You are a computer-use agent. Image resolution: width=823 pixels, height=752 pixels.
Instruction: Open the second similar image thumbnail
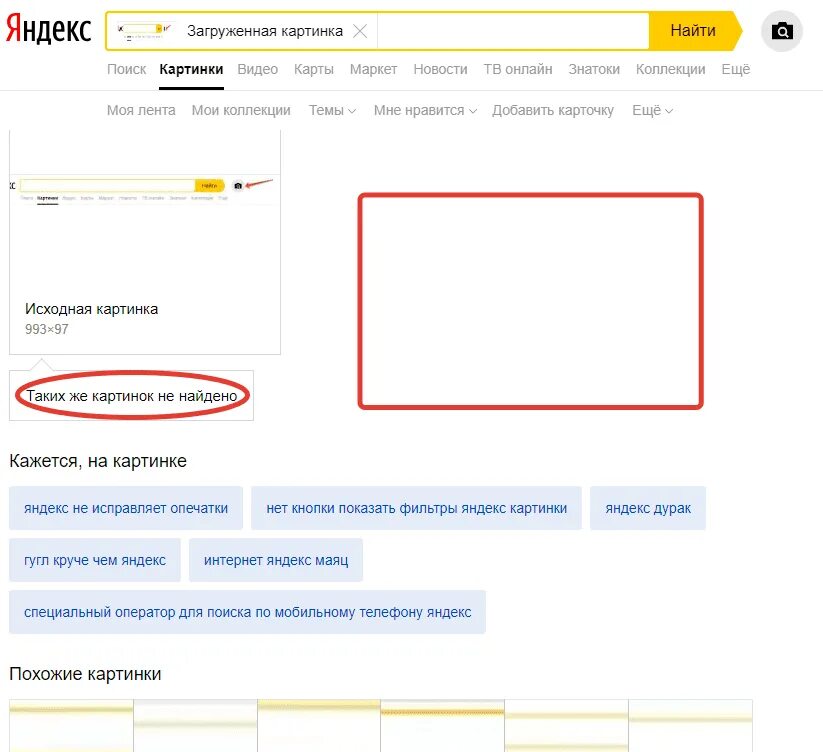tap(195, 726)
